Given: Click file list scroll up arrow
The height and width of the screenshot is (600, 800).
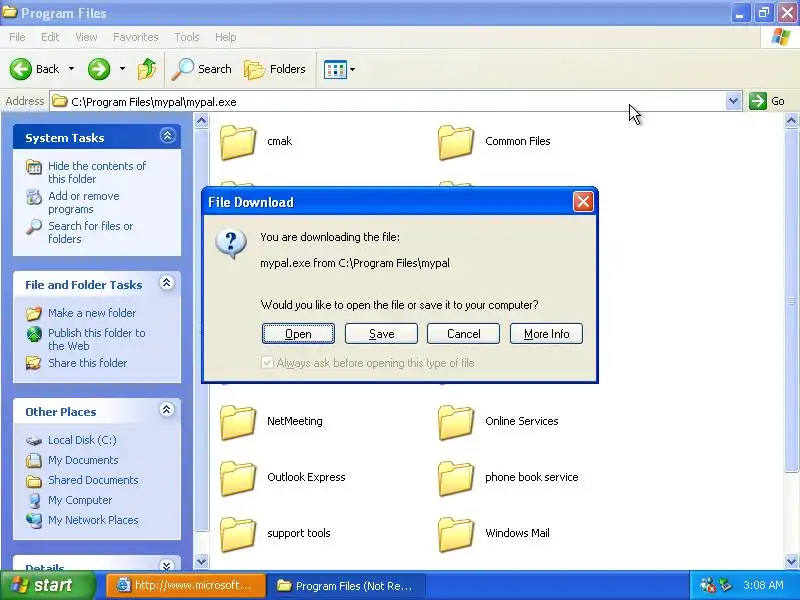Looking at the screenshot, I should pos(791,121).
